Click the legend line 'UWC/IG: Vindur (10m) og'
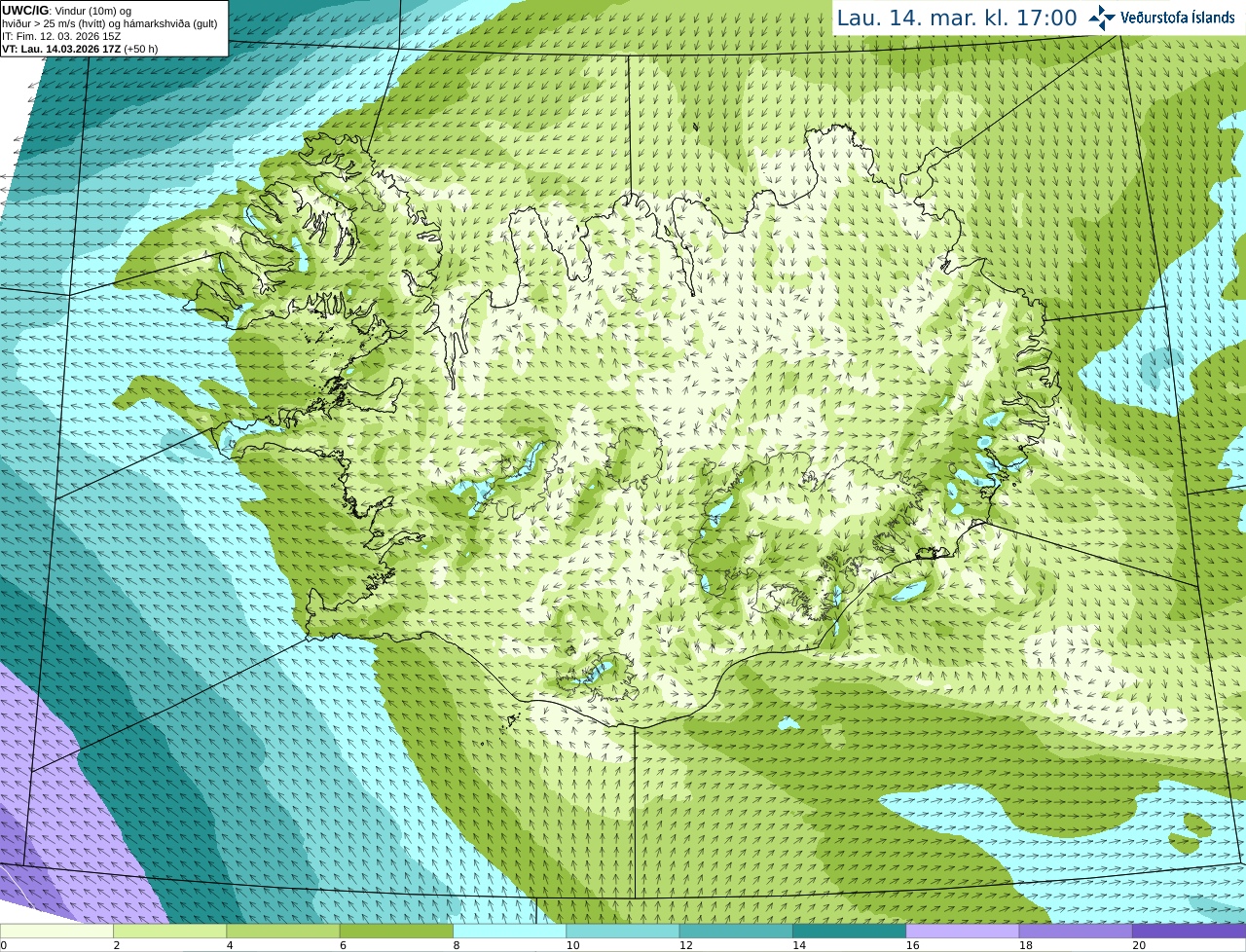 coord(67,11)
